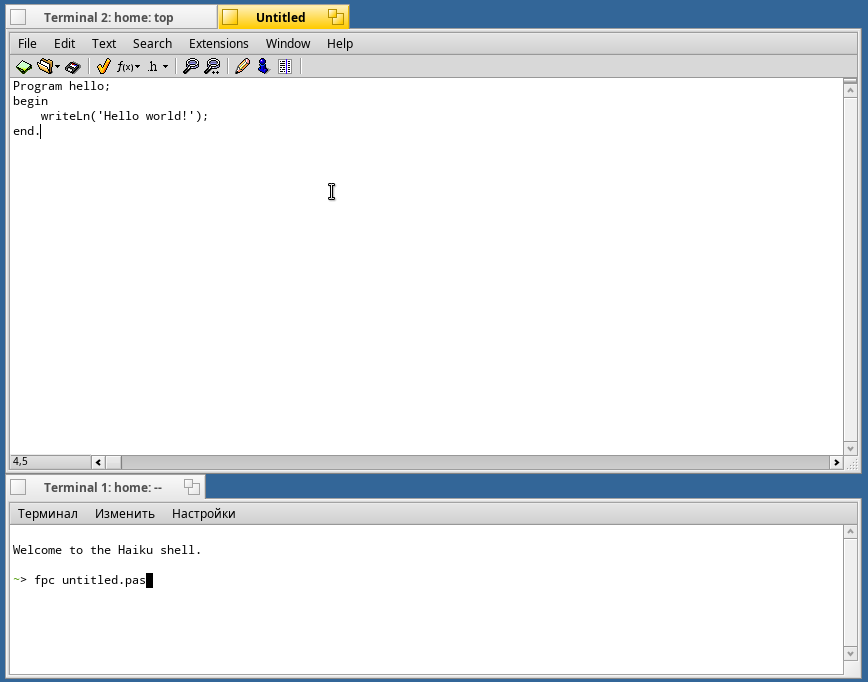This screenshot has width=868, height=682.
Task: Click on the 'begin' code line
Action: (30, 101)
